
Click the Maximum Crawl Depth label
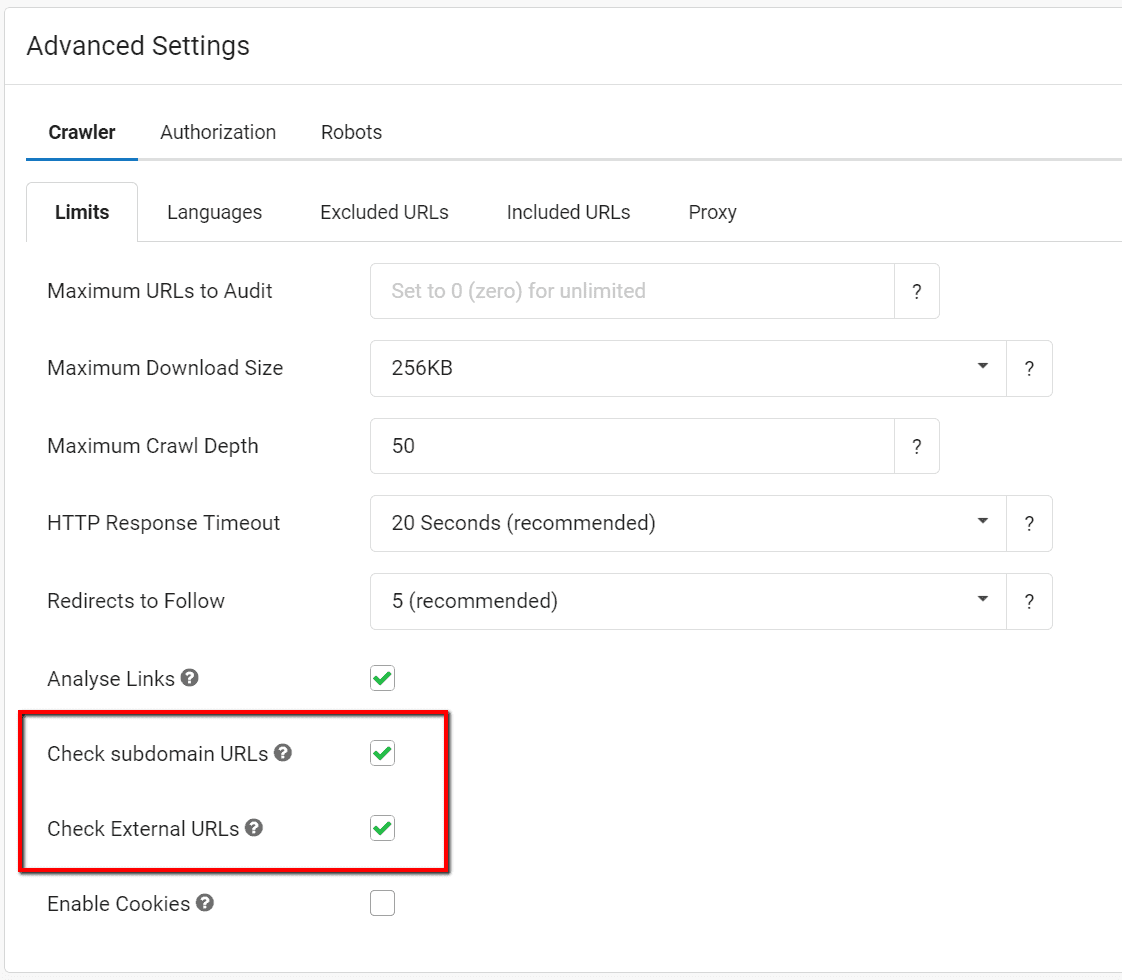tap(152, 446)
